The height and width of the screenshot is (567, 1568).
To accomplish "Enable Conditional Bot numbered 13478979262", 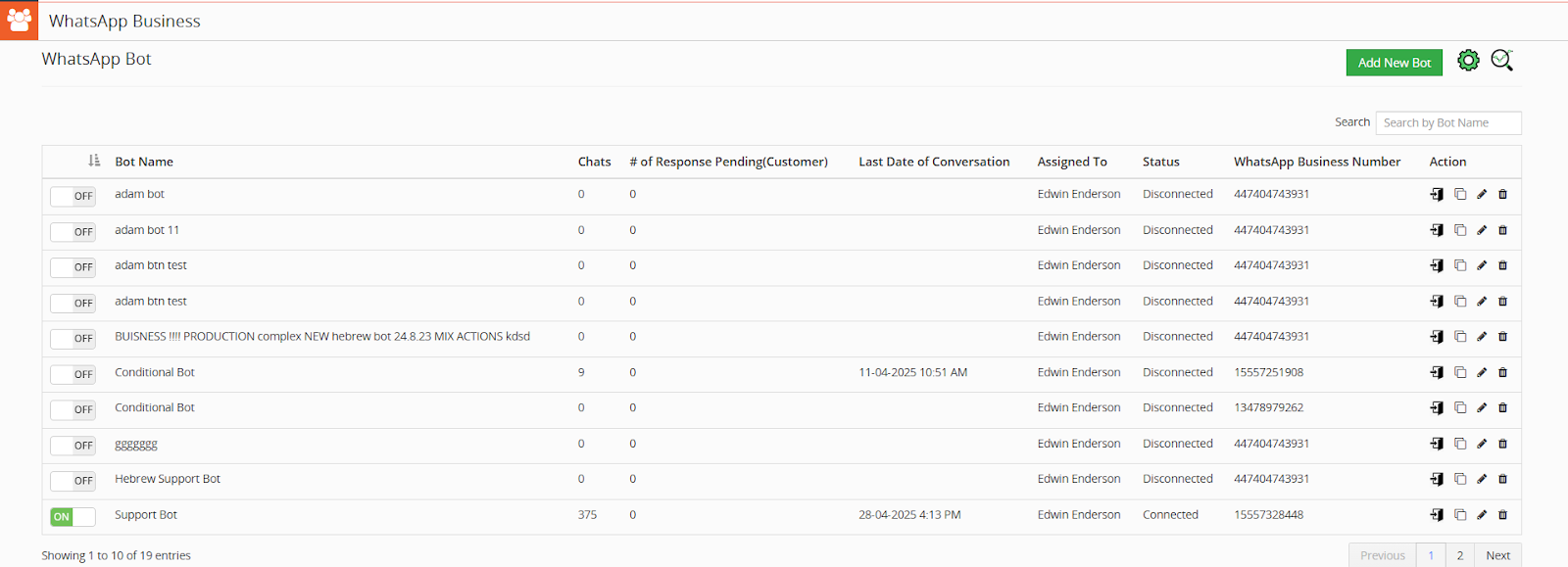I will (x=73, y=409).
